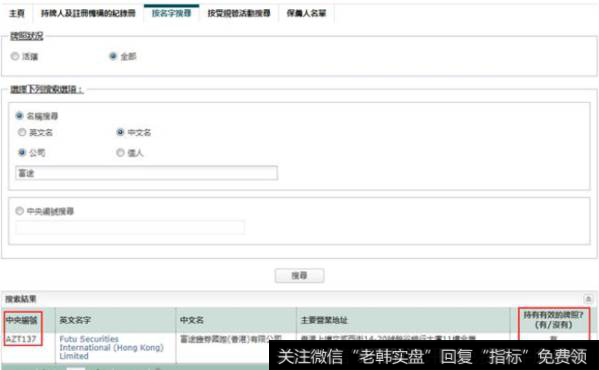
Task: Select the 全部 licence status radio button
Action: pos(113,57)
